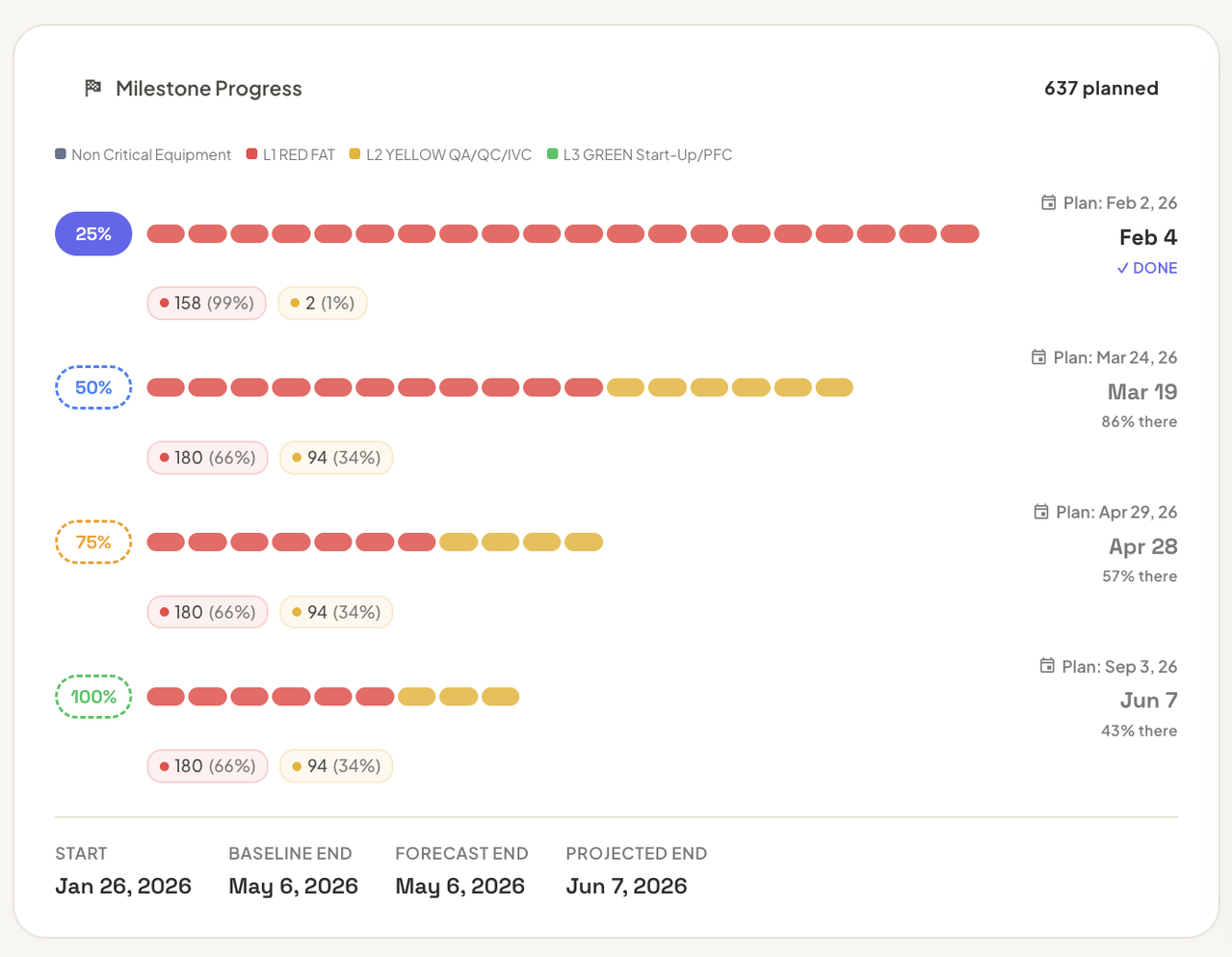The height and width of the screenshot is (957, 1232).
Task: Select the 50% milestone badge
Action: [x=93, y=387]
